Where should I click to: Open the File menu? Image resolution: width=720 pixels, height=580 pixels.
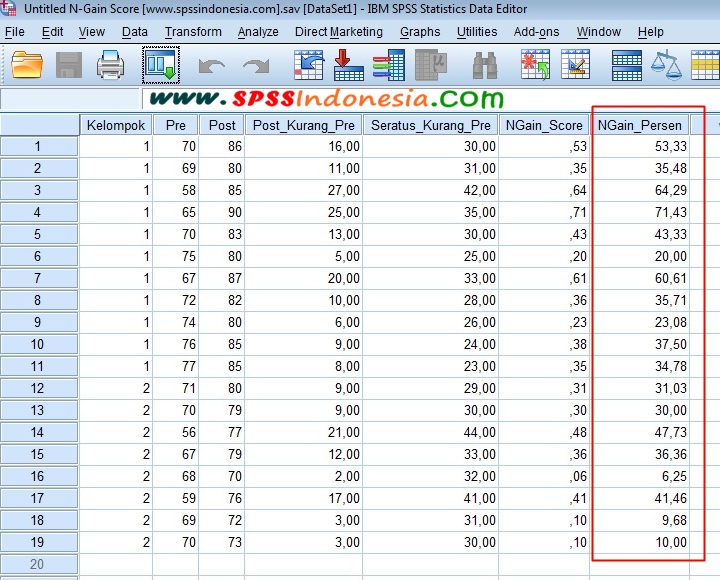[x=15, y=32]
